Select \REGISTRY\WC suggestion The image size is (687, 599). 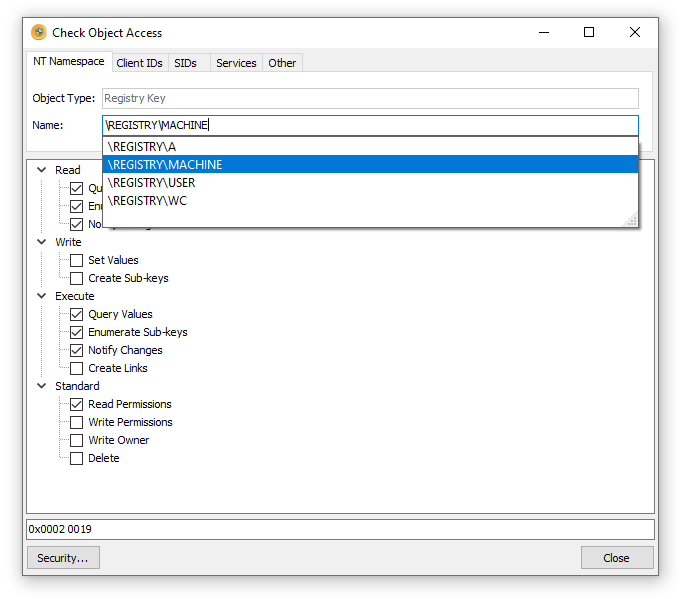point(370,200)
